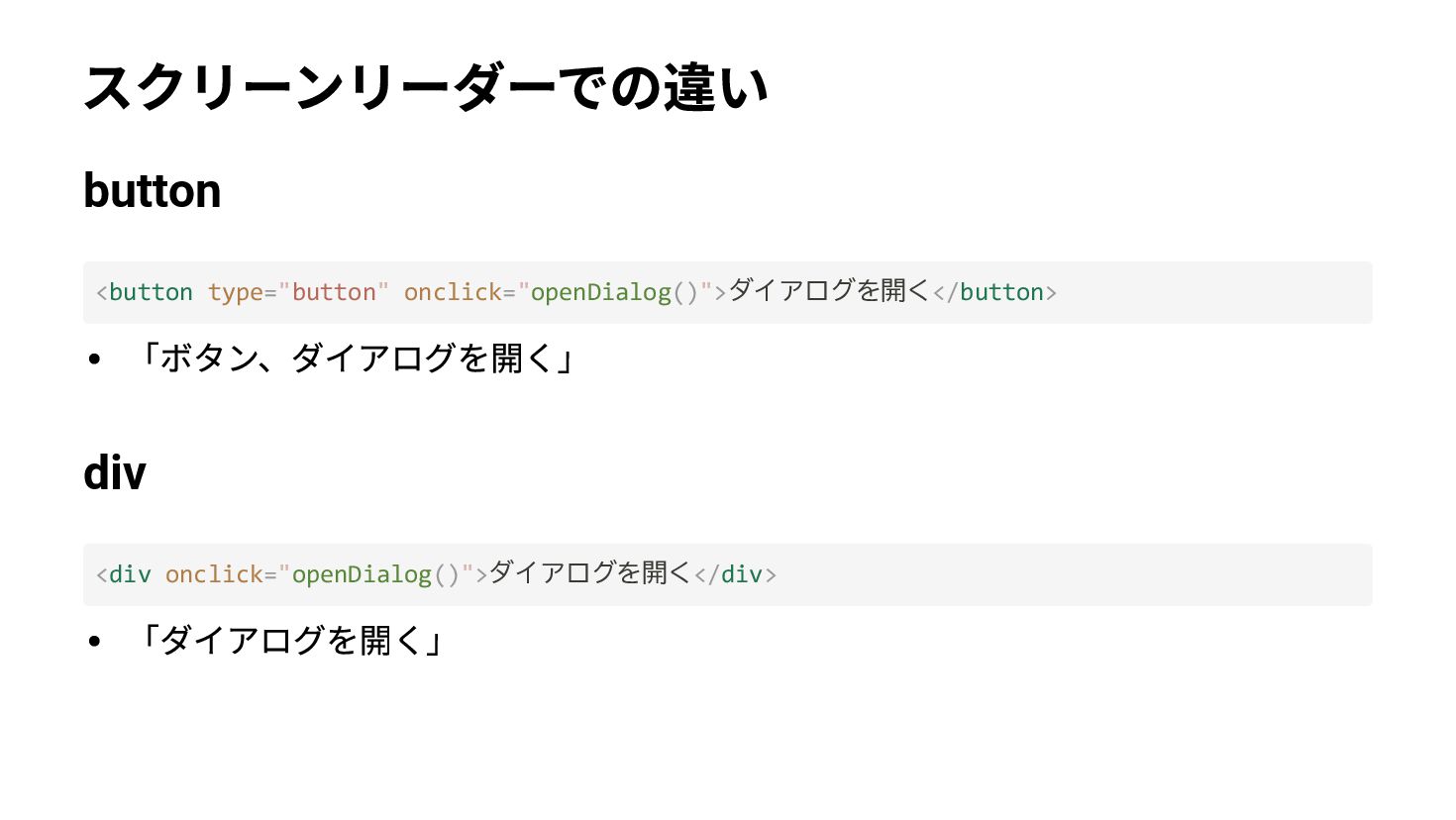This screenshot has height=820, width=1456.
Task: Click the "button" section heading
Action: point(152,190)
